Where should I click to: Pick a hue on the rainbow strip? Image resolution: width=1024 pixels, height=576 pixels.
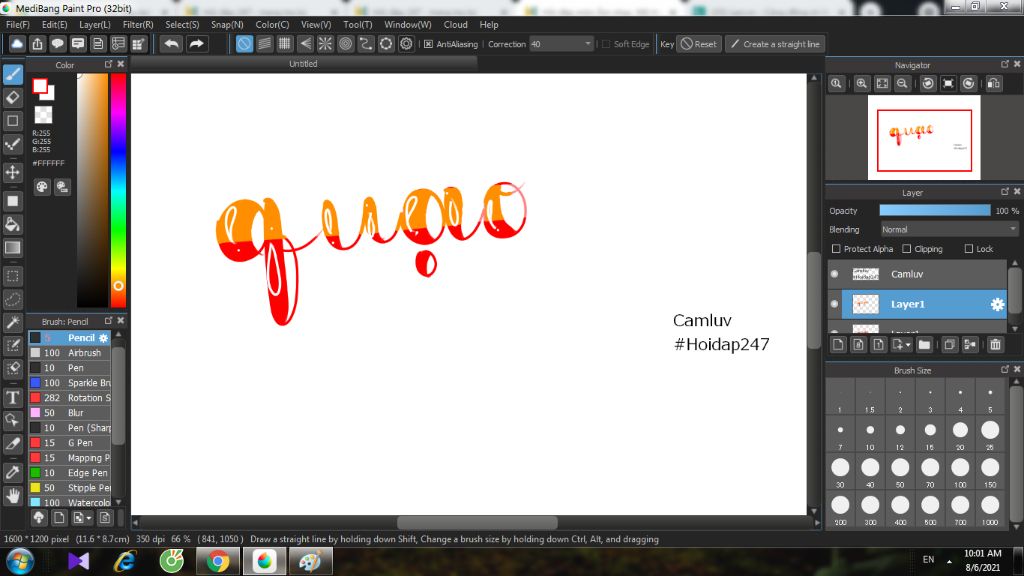pyautogui.click(x=118, y=189)
